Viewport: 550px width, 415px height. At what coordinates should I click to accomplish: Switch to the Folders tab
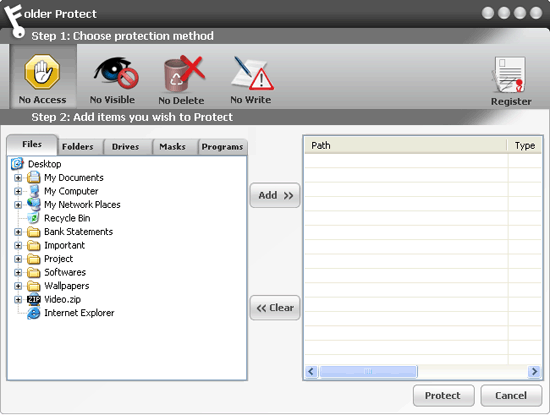click(80, 147)
